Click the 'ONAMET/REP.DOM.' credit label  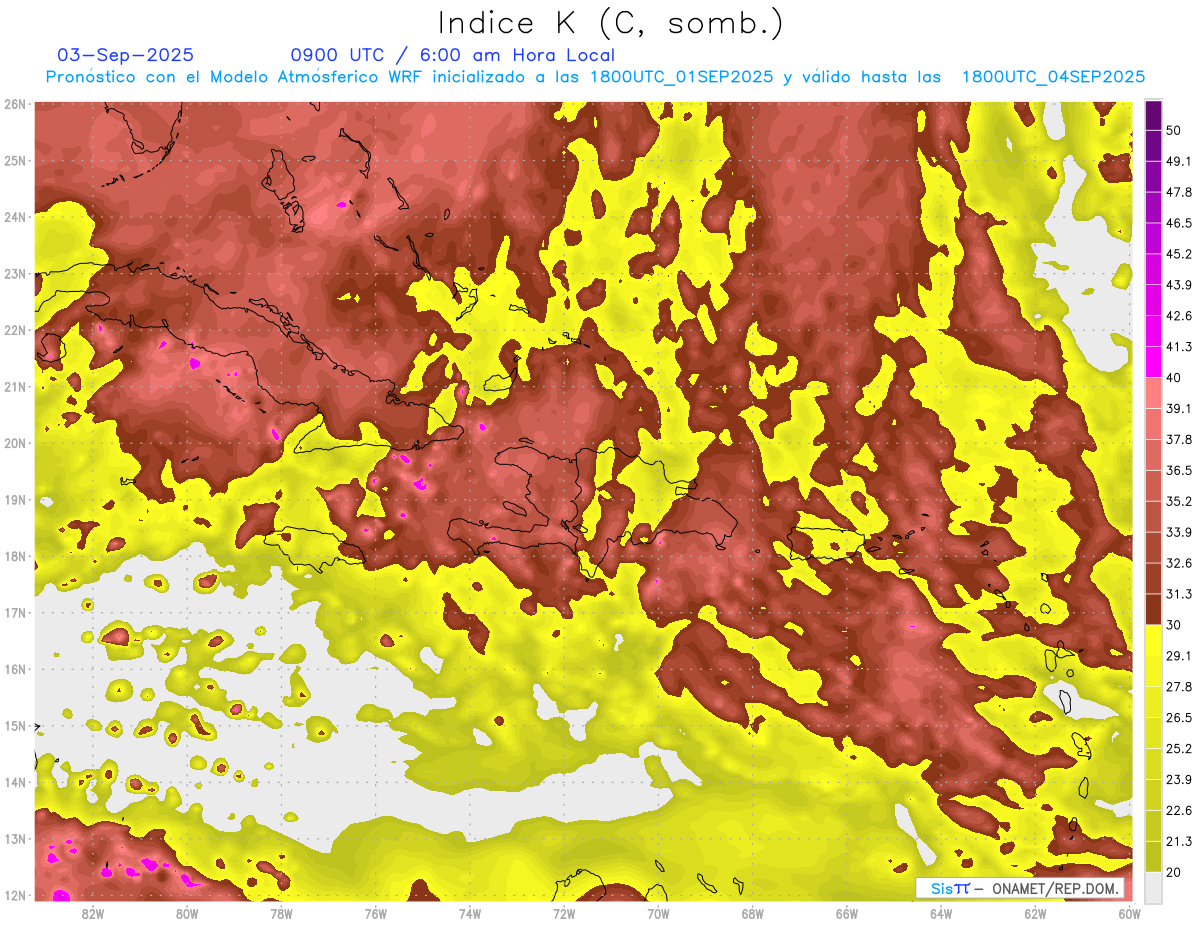[x=1056, y=888]
